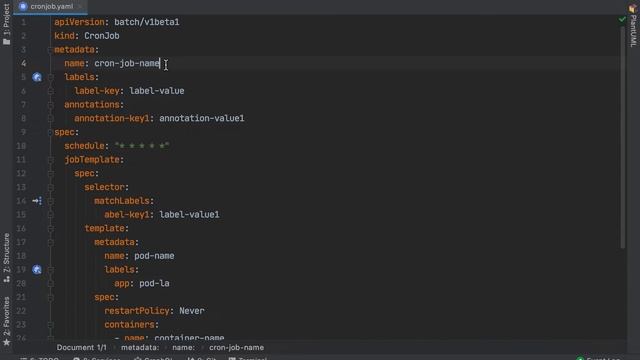The width and height of the screenshot is (640, 360).
Task: Click line number 4 in gutter
Action: pos(23,63)
